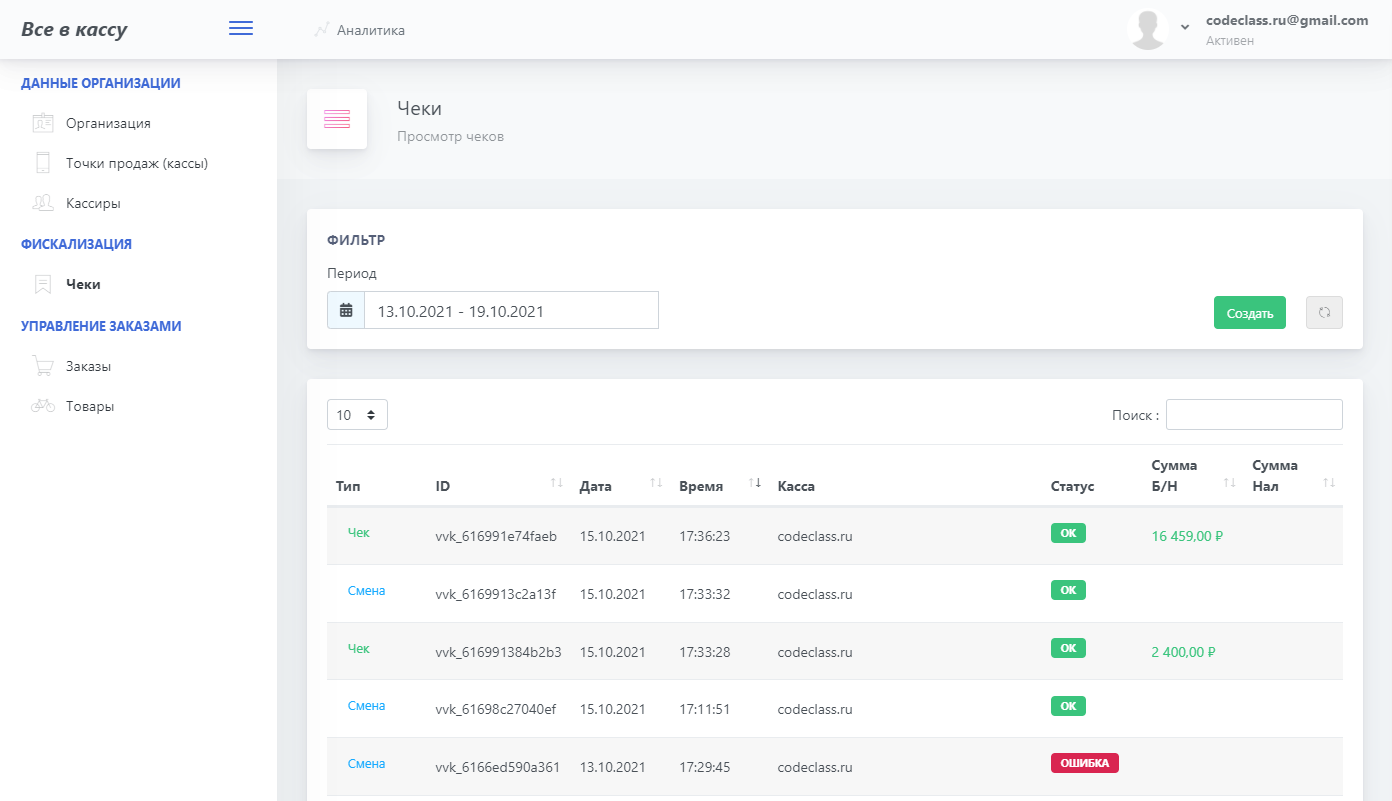Click the pink Чеки page header icon
The height and width of the screenshot is (801, 1392).
coord(337,120)
